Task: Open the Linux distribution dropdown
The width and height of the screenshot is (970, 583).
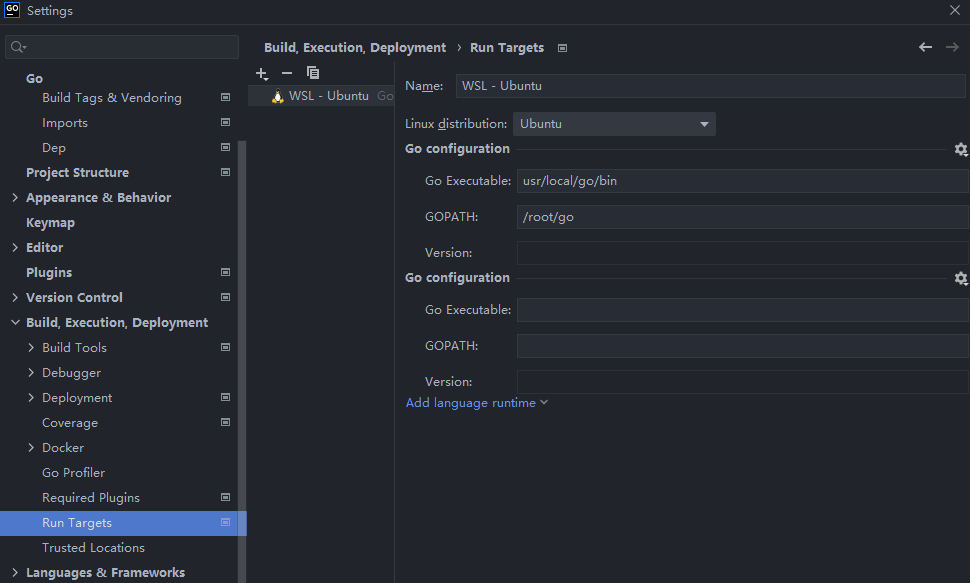Action: [x=614, y=124]
